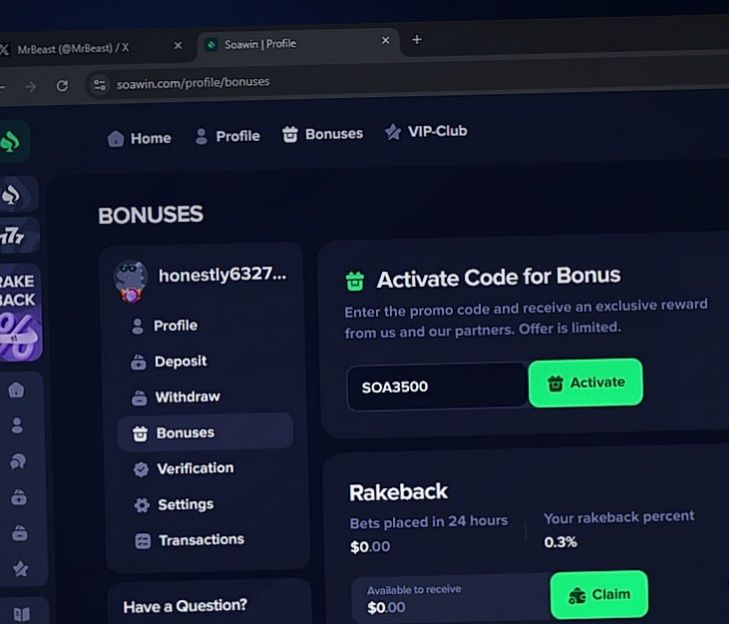Open Home in the top navigation
The width and height of the screenshot is (729, 624).
click(x=139, y=138)
